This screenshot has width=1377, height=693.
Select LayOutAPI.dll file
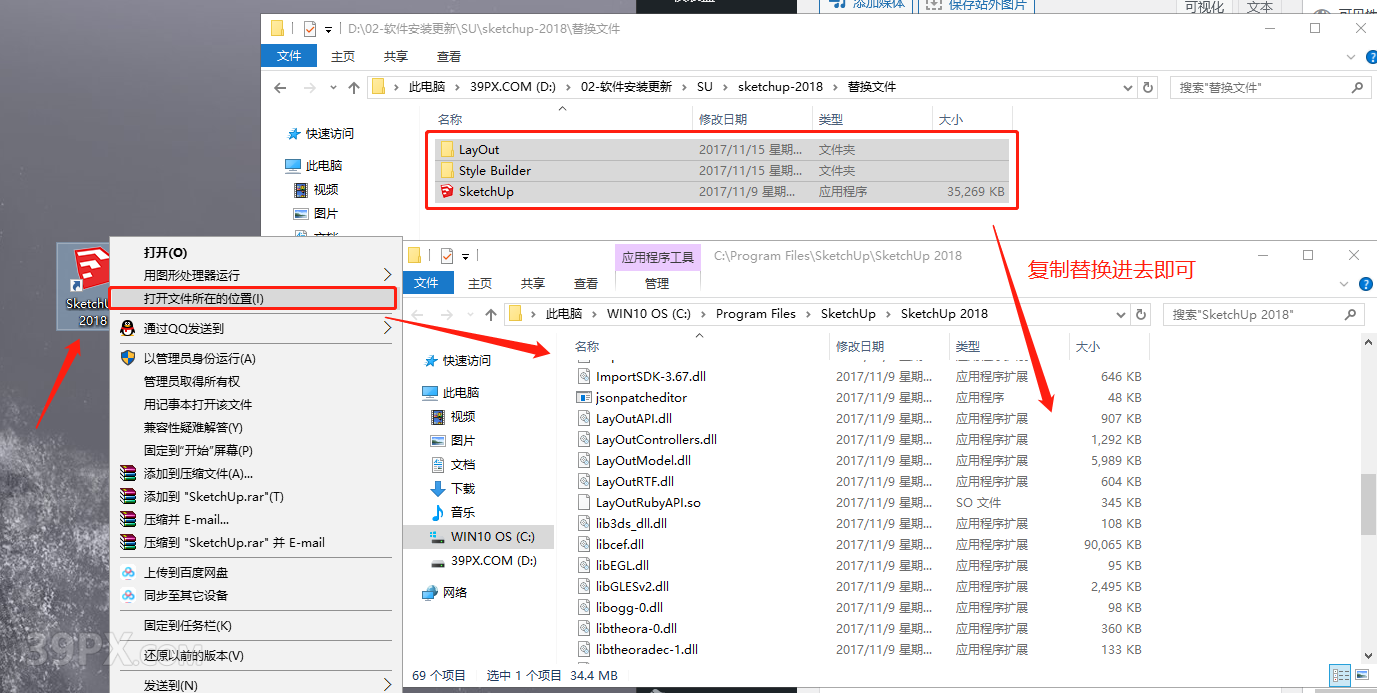[x=634, y=419]
